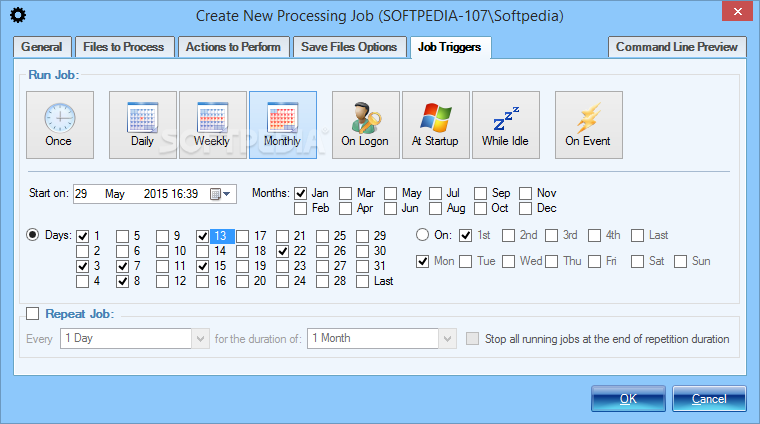Viewport: 760px width, 424px height.
Task: Check the Aug month checkbox
Action: point(435,208)
